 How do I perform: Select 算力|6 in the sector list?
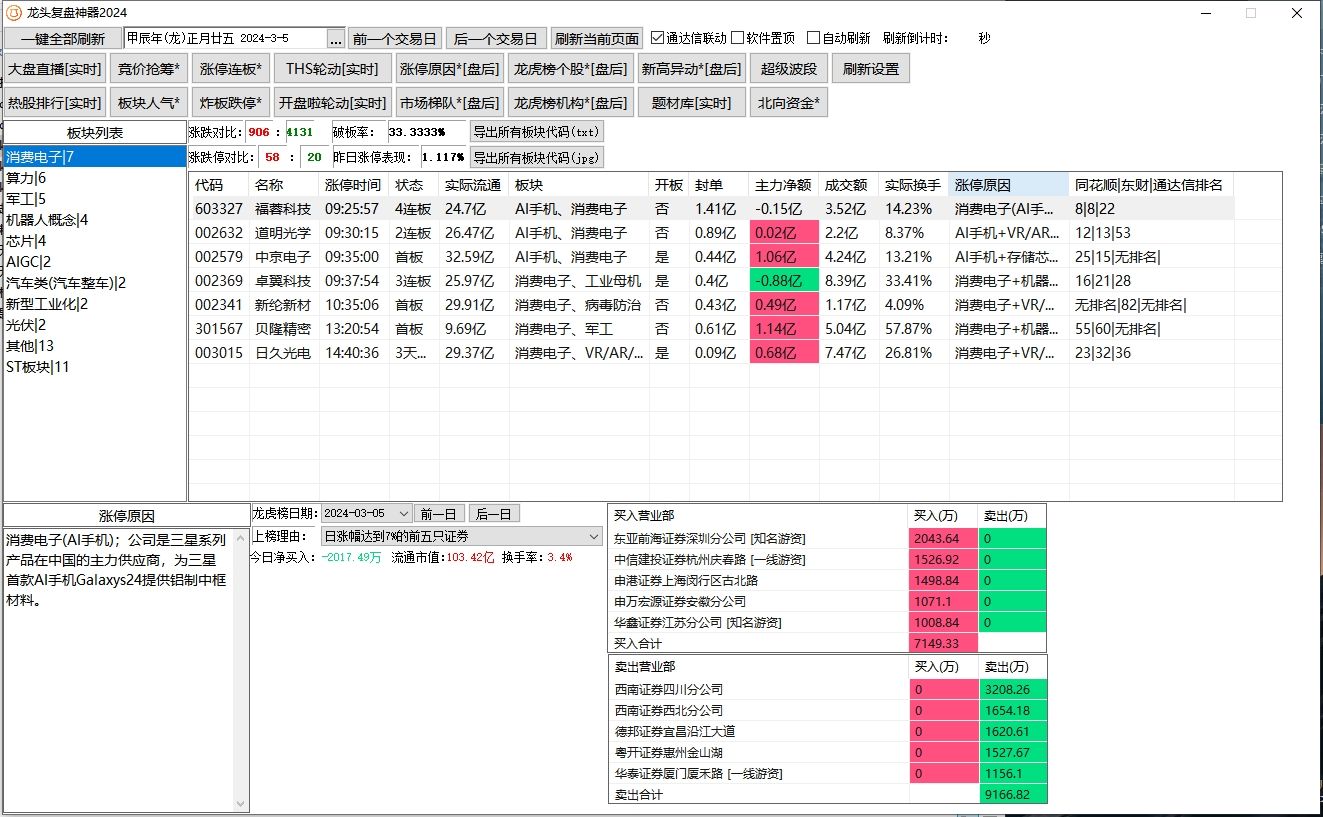[26, 178]
